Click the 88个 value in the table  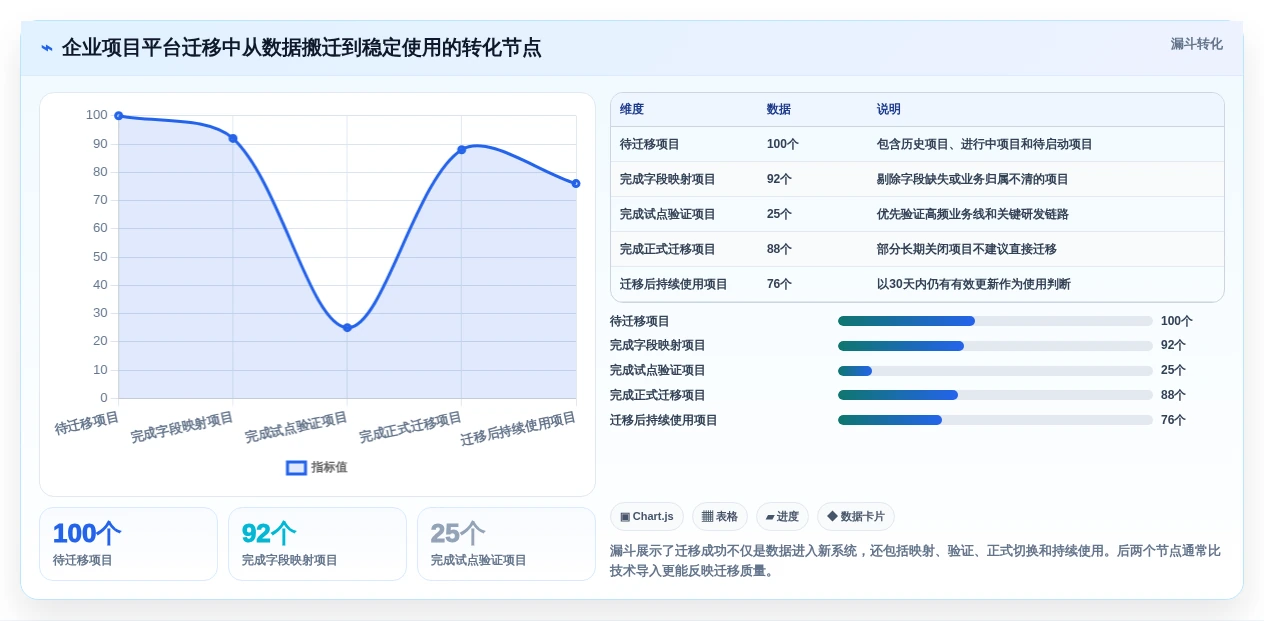click(x=779, y=249)
